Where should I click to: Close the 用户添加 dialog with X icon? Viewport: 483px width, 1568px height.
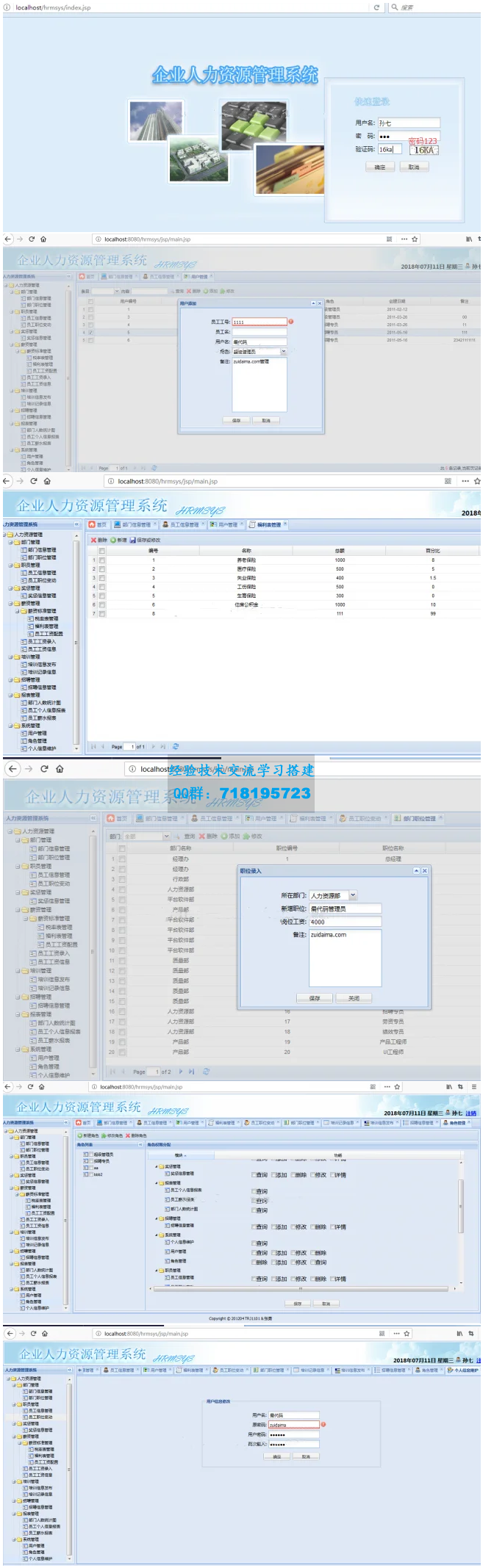pos(319,303)
